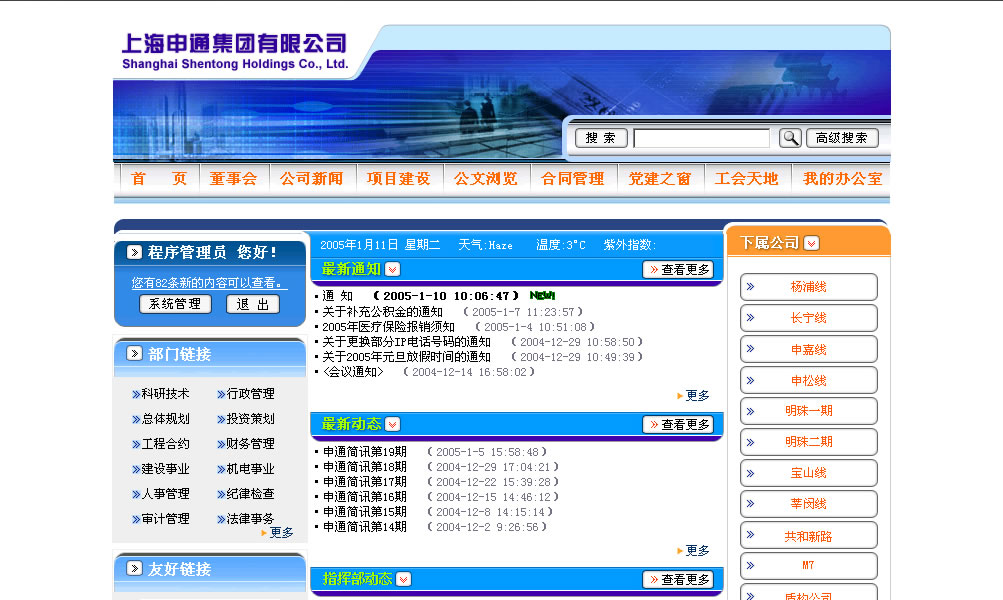Open the 公司新闻 menu item
This screenshot has width=1003, height=600.
(x=312, y=178)
